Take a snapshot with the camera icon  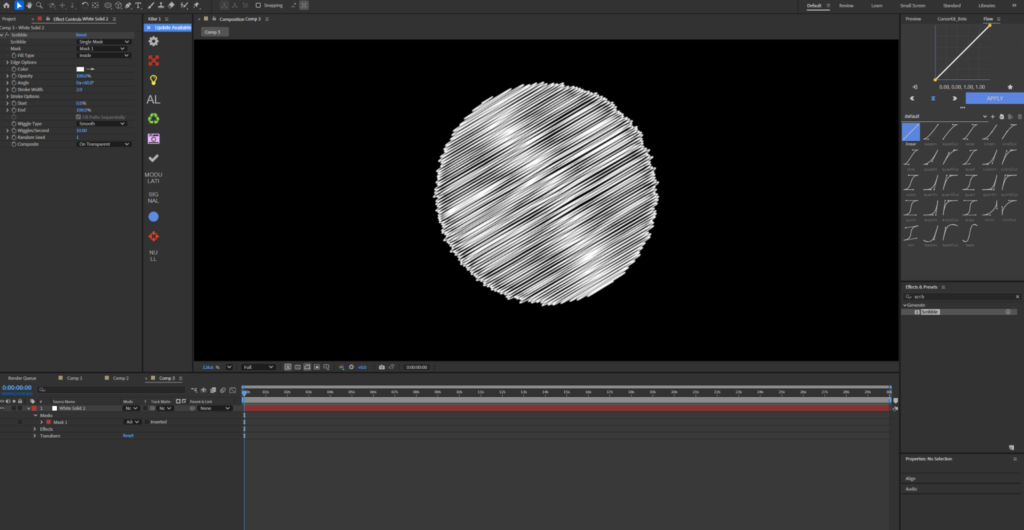[381, 367]
